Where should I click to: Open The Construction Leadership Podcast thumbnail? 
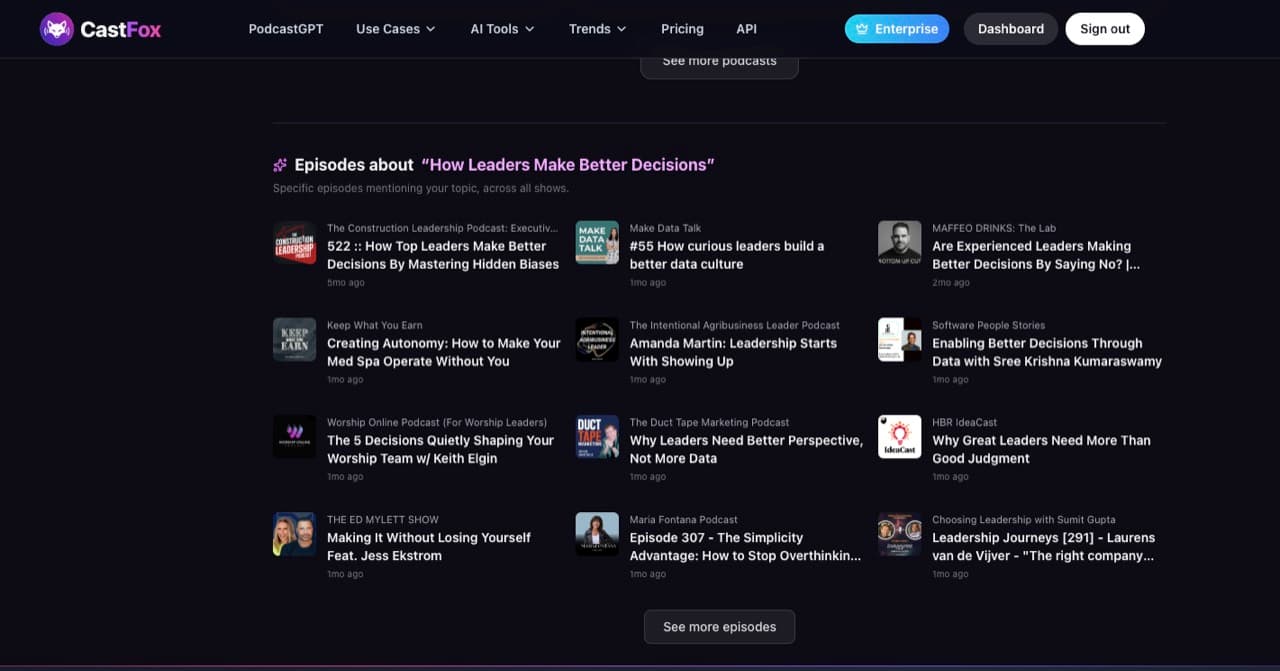(x=294, y=243)
